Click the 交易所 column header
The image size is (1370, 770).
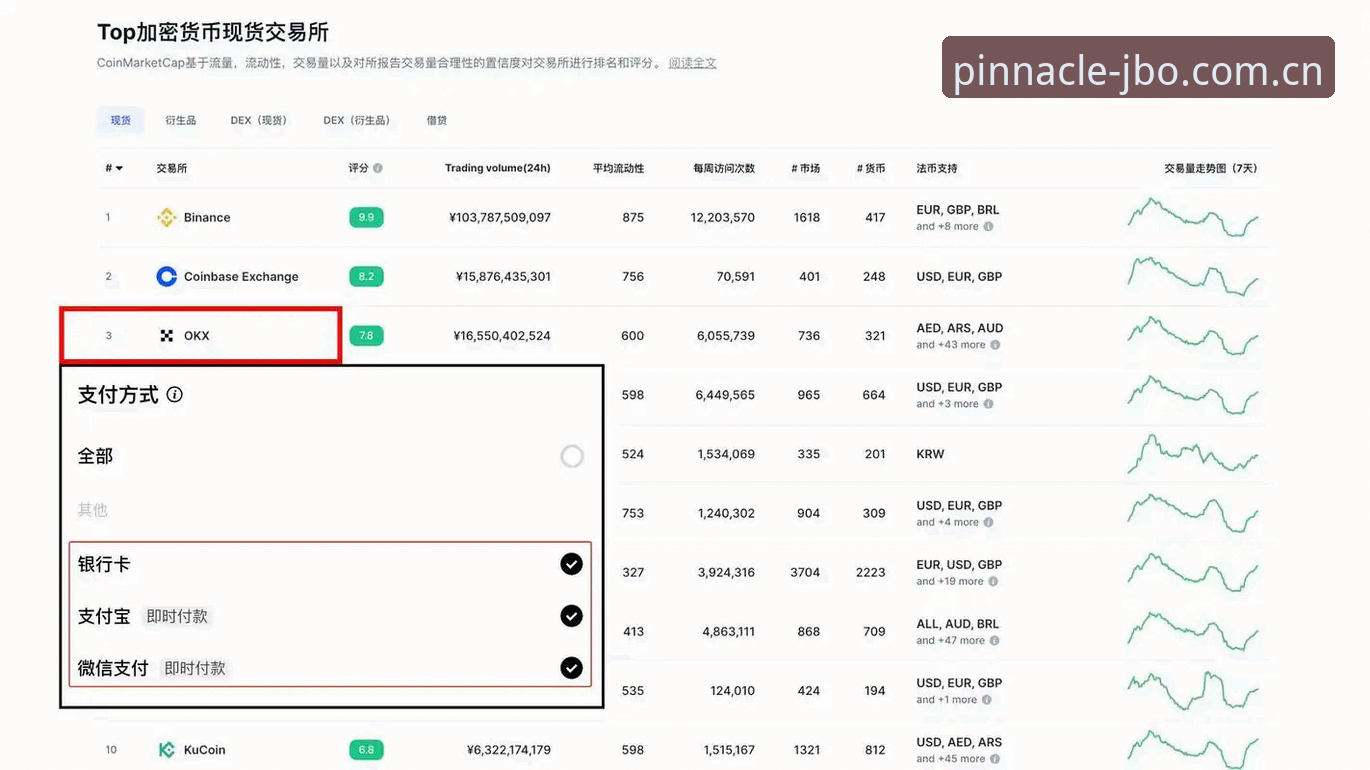click(172, 168)
